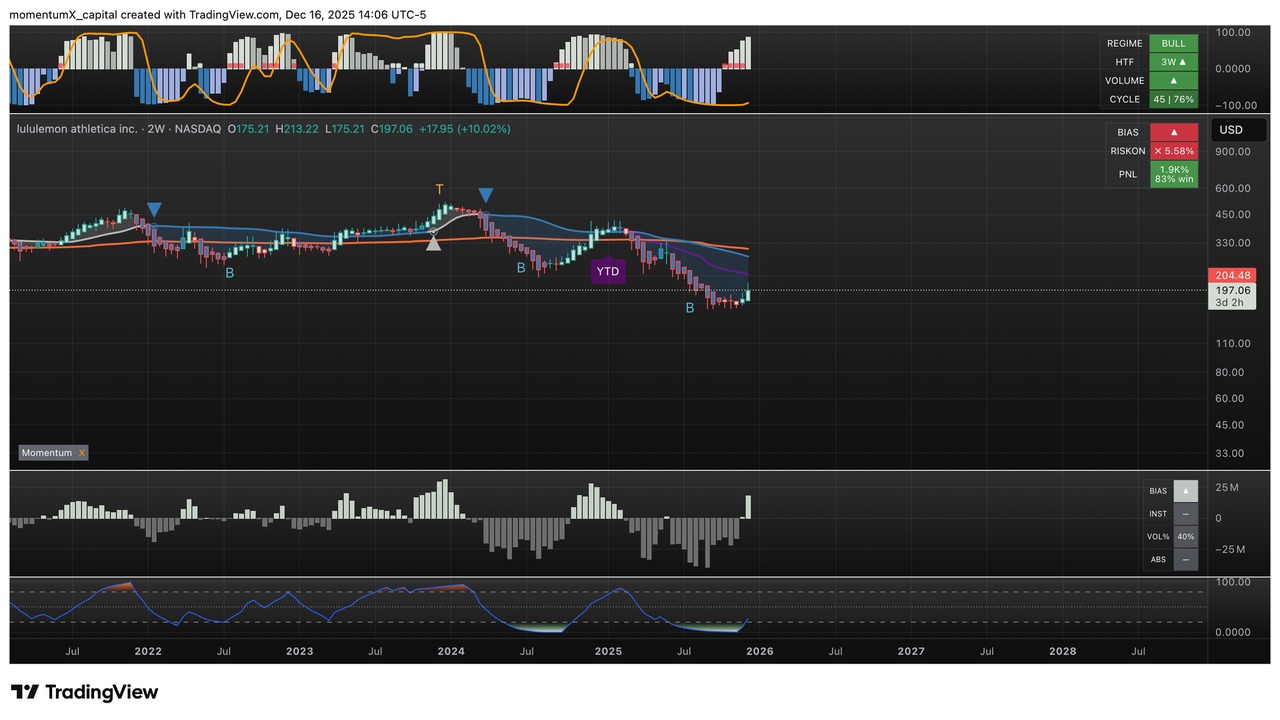
Task: Select the gray up-triangle signal before 2024
Action: [x=433, y=241]
